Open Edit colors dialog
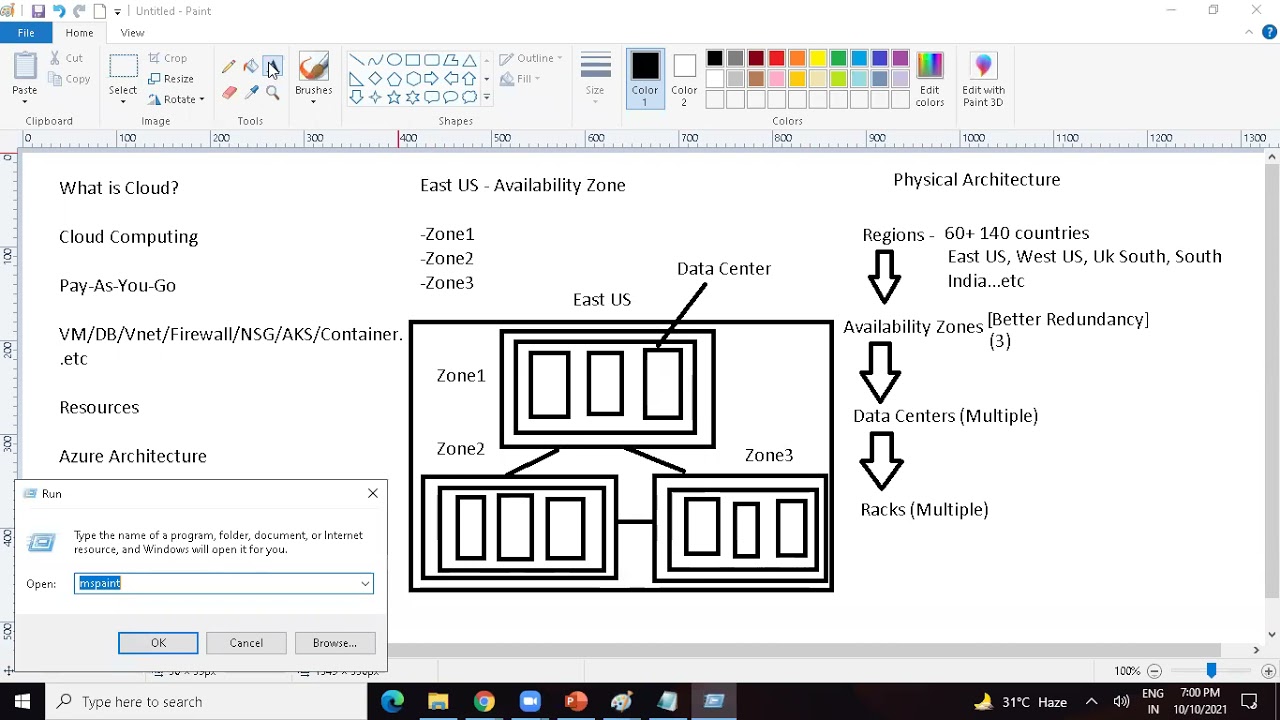1280x720 pixels. pos(930,79)
